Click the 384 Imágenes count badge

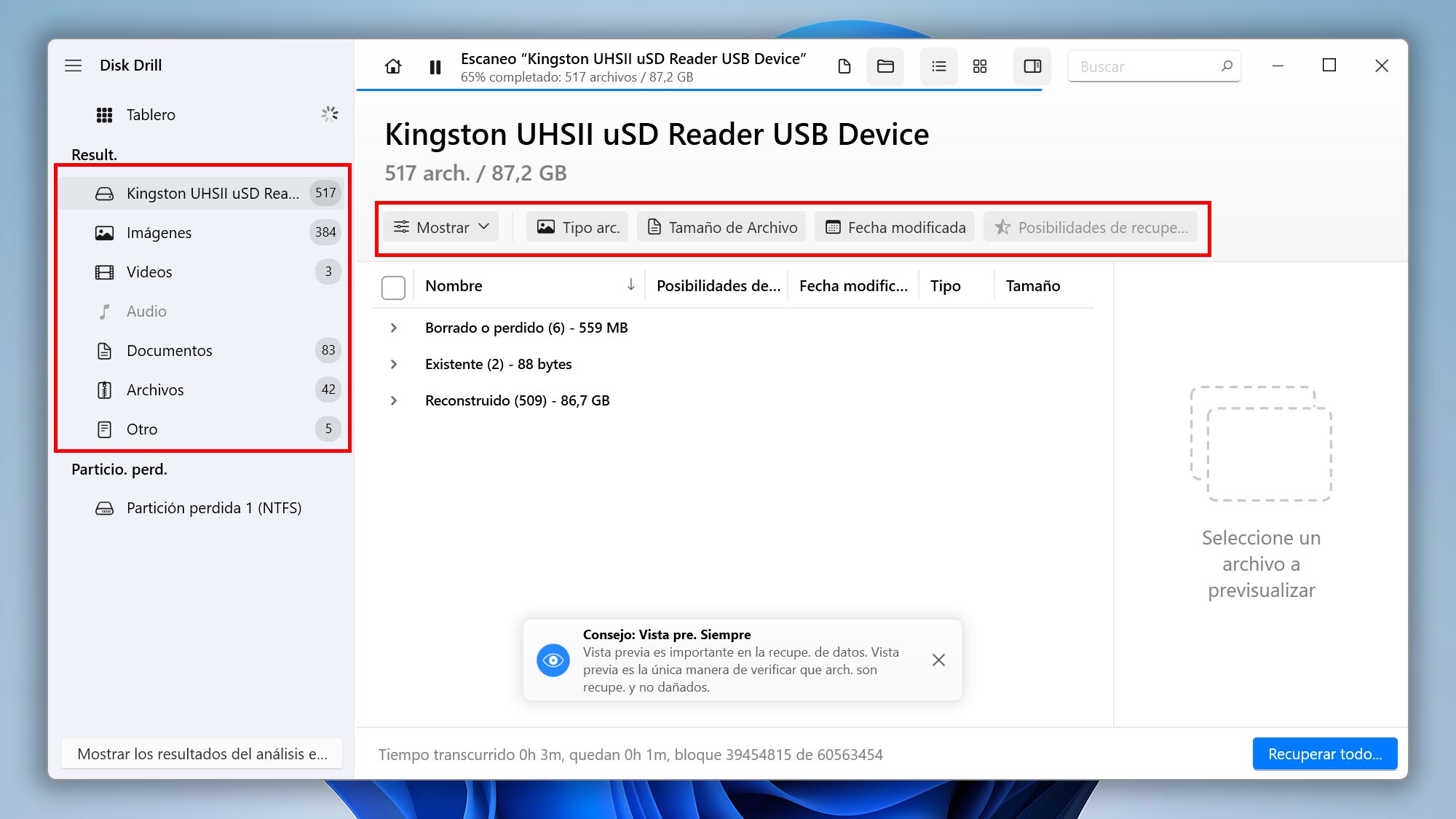325,232
